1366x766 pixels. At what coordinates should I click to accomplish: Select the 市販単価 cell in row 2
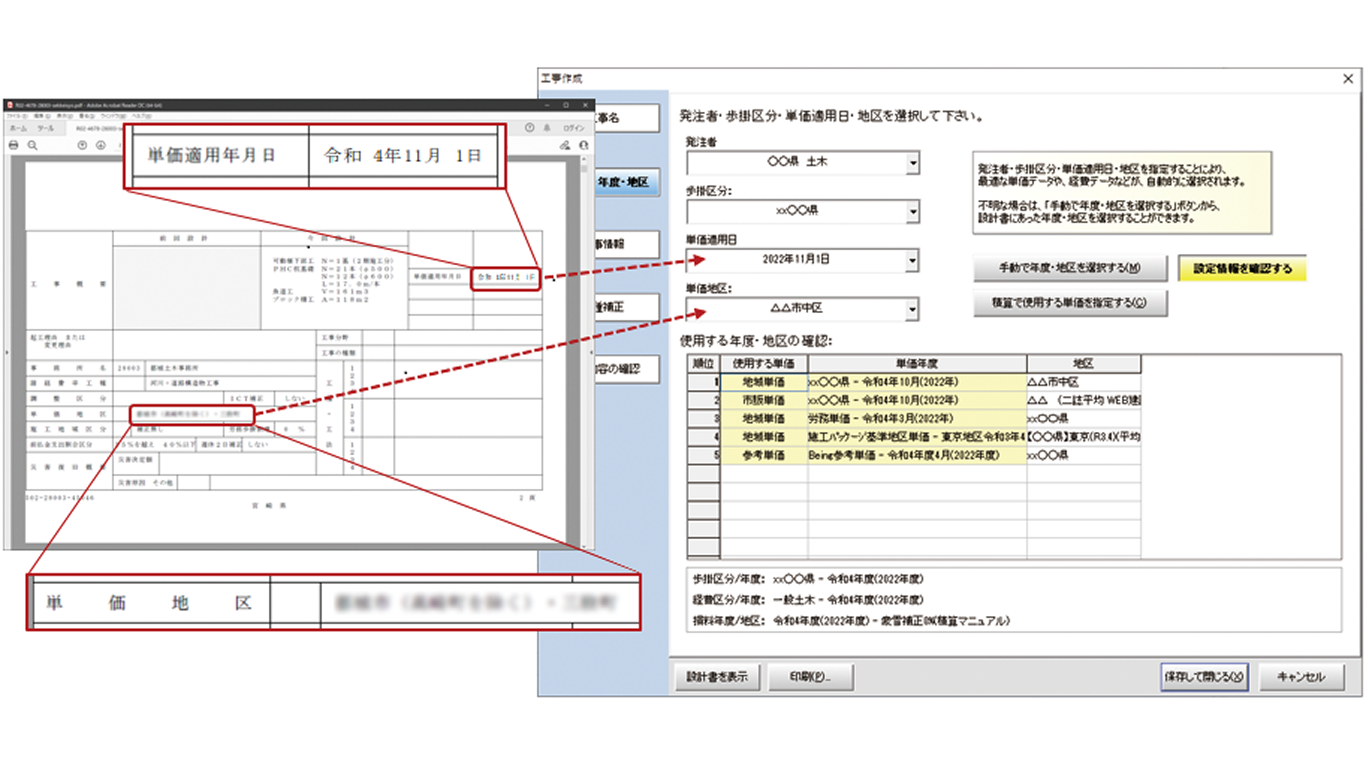click(x=764, y=400)
